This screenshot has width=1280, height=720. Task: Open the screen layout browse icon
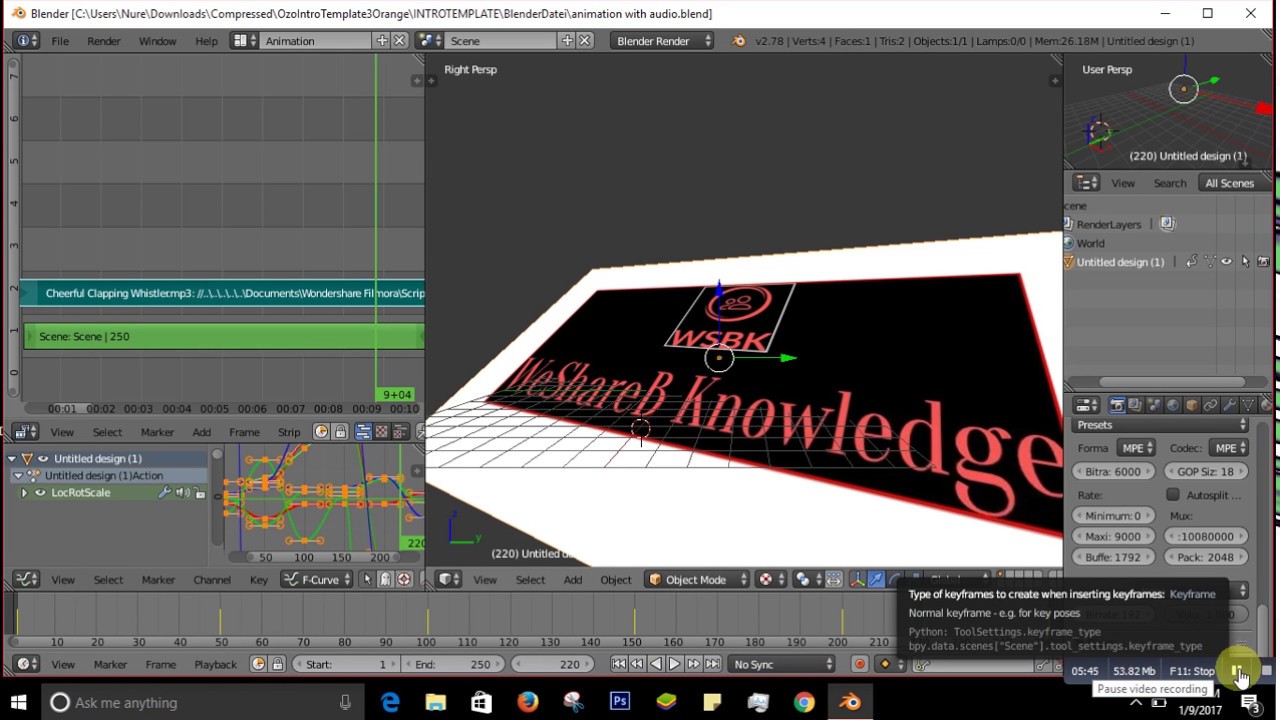click(x=244, y=41)
